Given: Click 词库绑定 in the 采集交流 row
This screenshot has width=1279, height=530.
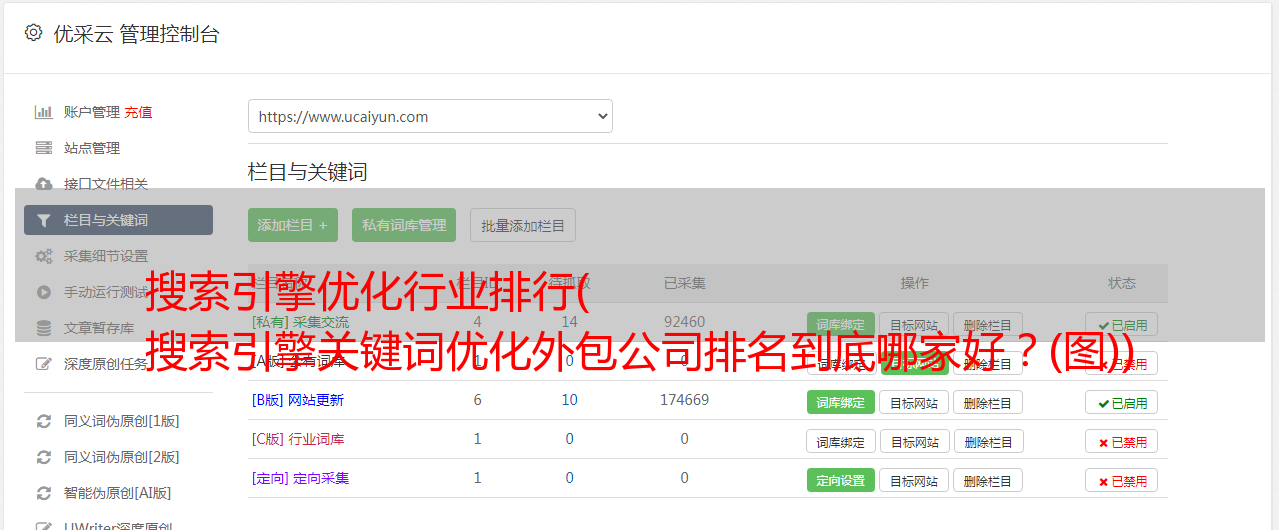Looking at the screenshot, I should [841, 324].
